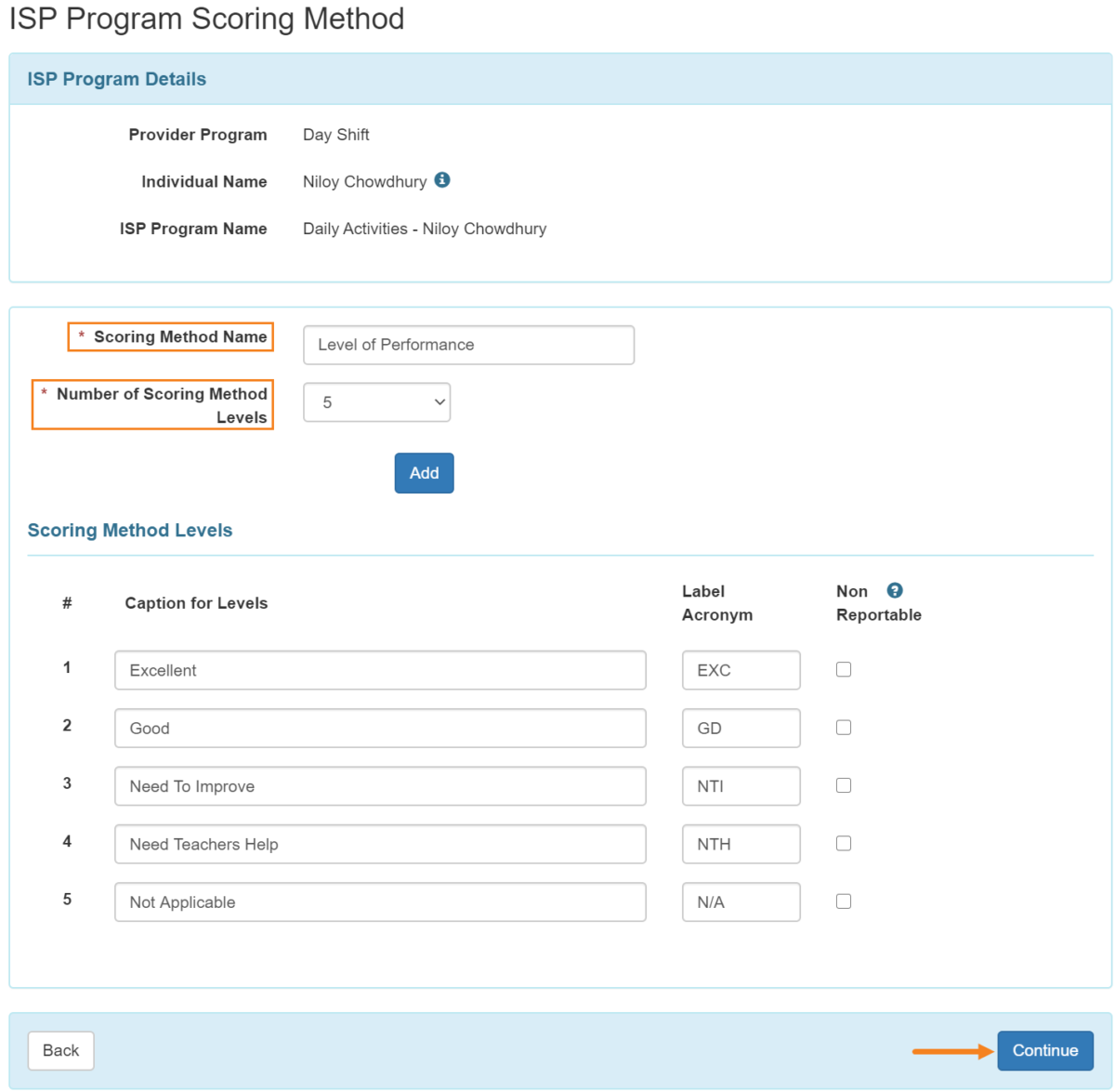
Task: Click the N/A acronym input
Action: [x=741, y=901]
